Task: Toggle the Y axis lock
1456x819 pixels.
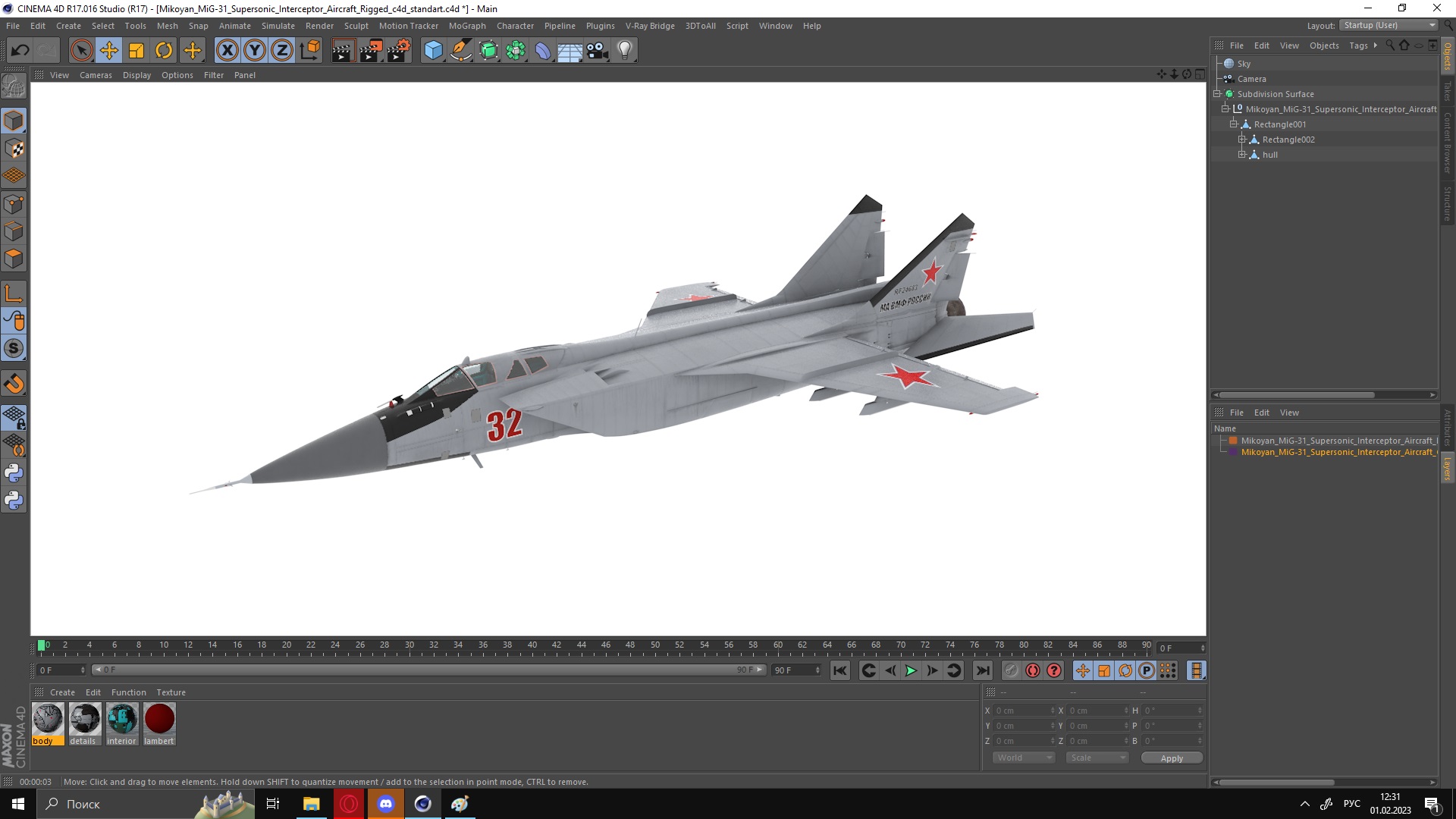Action: pos(255,51)
